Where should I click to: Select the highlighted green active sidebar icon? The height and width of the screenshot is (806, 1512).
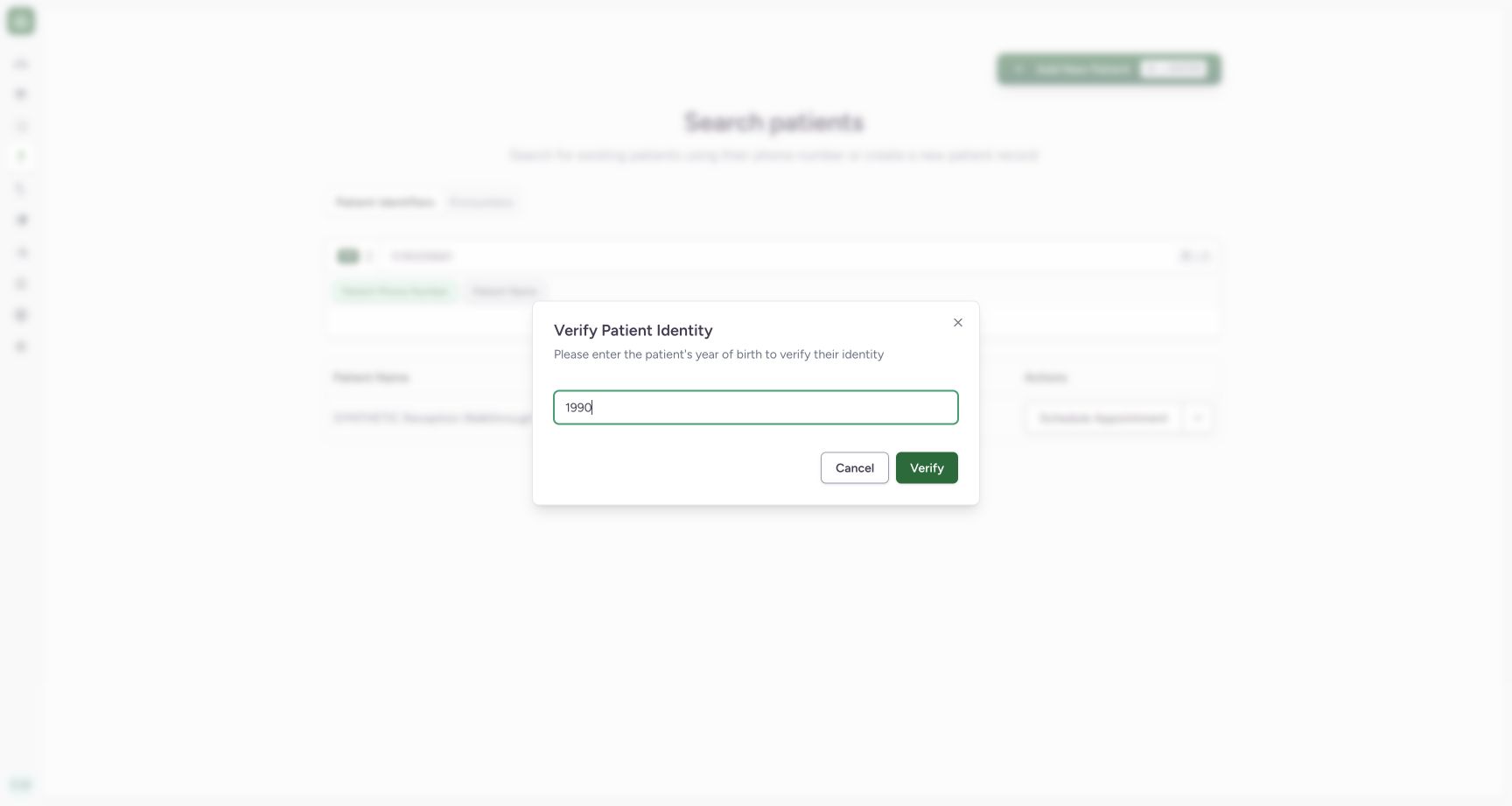click(x=21, y=157)
